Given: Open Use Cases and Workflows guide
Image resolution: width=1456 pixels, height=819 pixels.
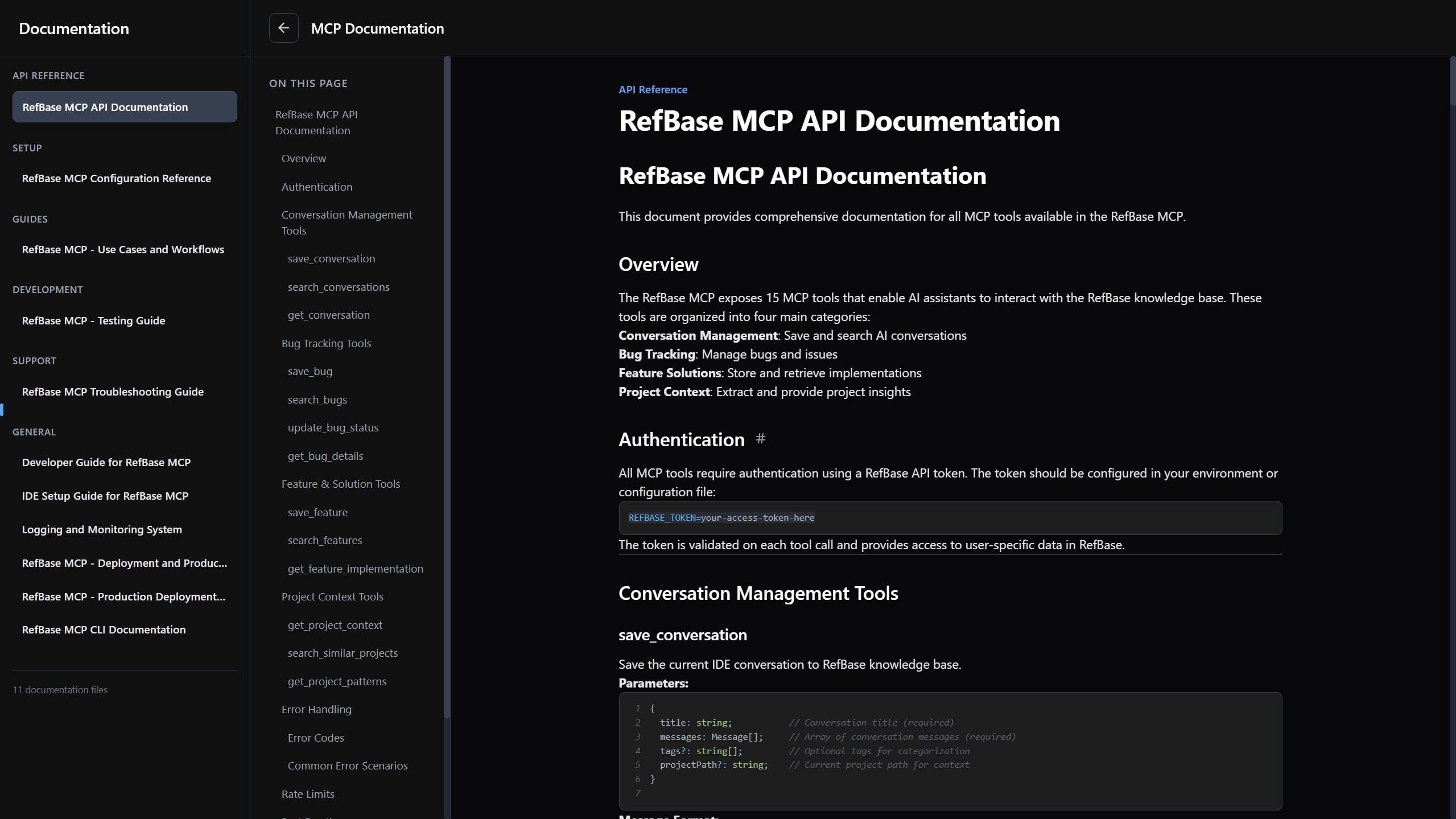Looking at the screenshot, I should (123, 249).
